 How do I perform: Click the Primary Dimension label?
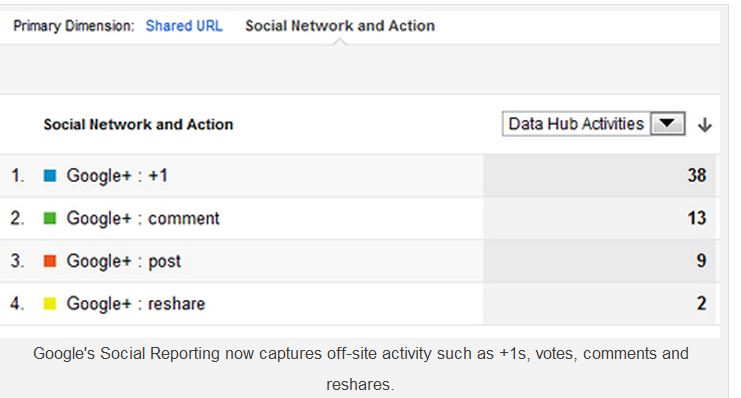(74, 26)
